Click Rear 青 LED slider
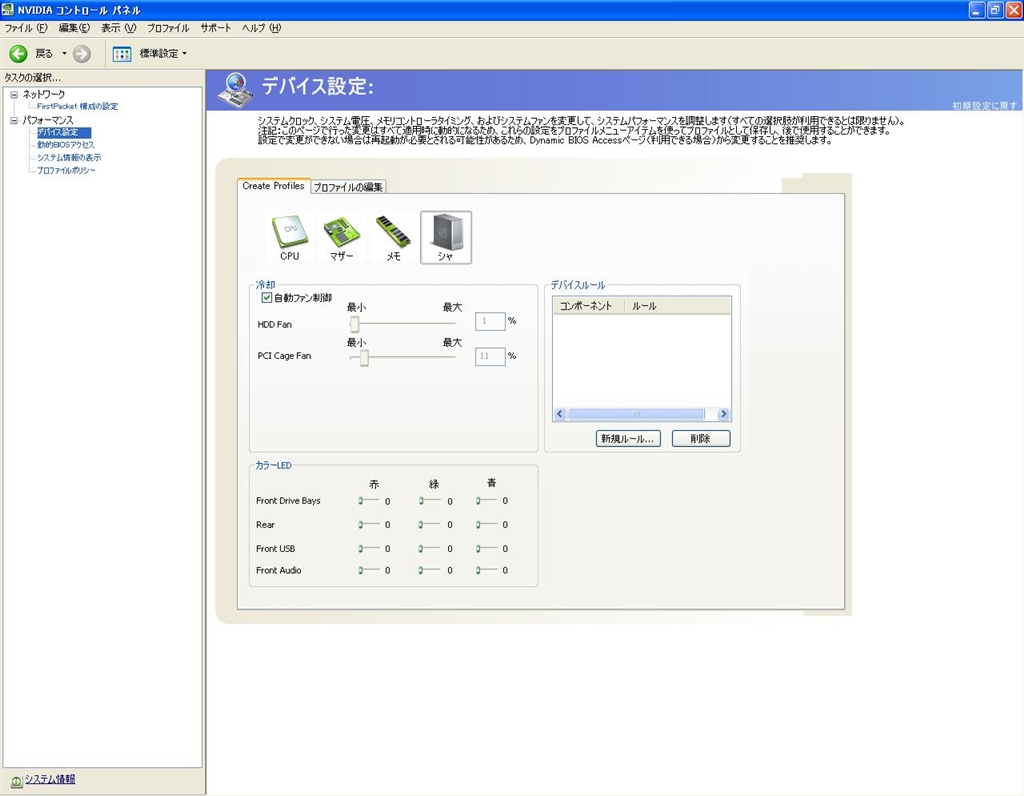Image resolution: width=1024 pixels, height=796 pixels. 487,524
